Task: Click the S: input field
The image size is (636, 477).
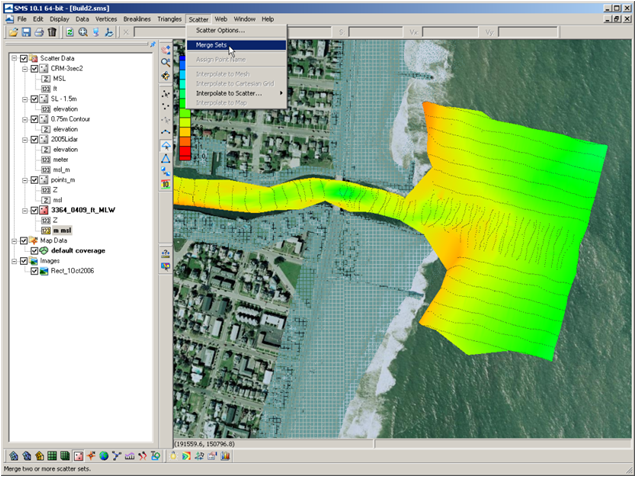Action: click(376, 32)
